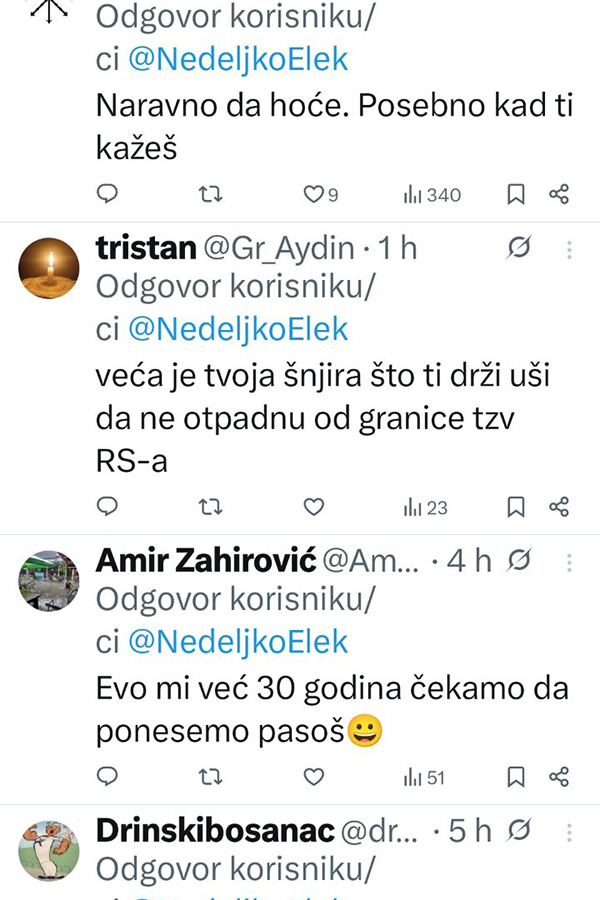Screen dimensions: 600x900
Task: View analytics showing 340 views
Action: pyautogui.click(x=432, y=195)
